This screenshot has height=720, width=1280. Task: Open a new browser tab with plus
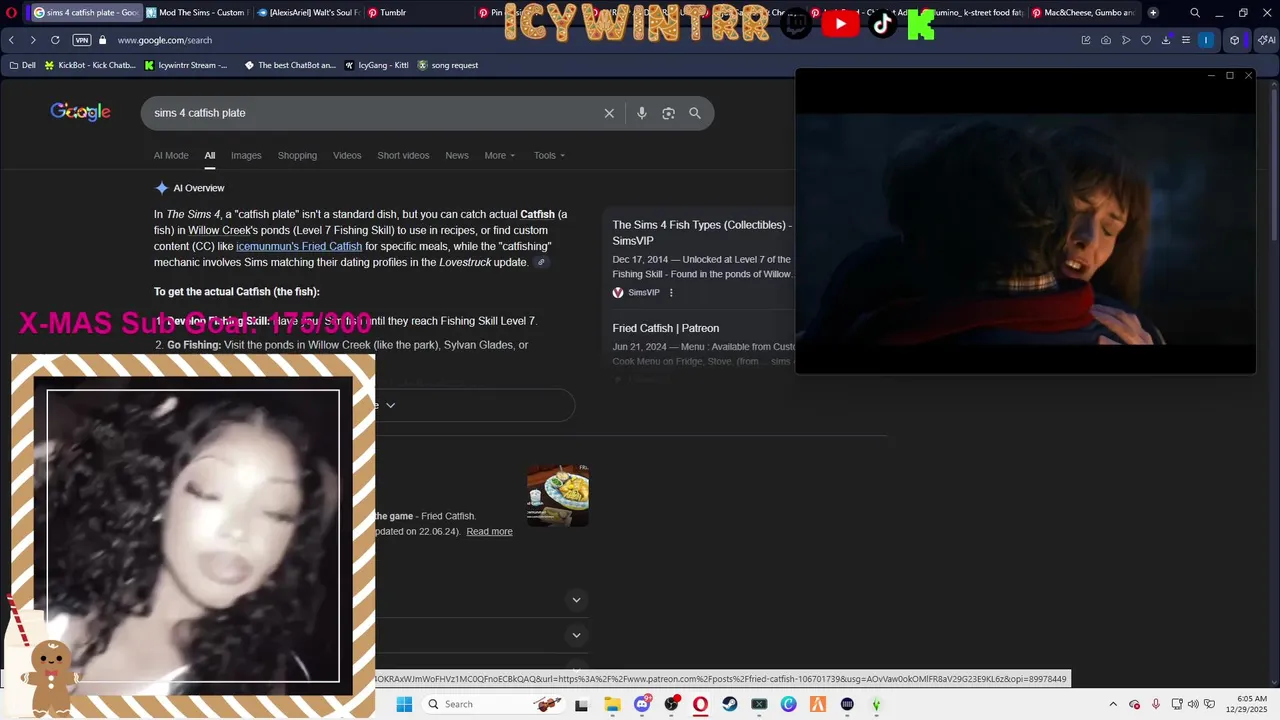1153,13
